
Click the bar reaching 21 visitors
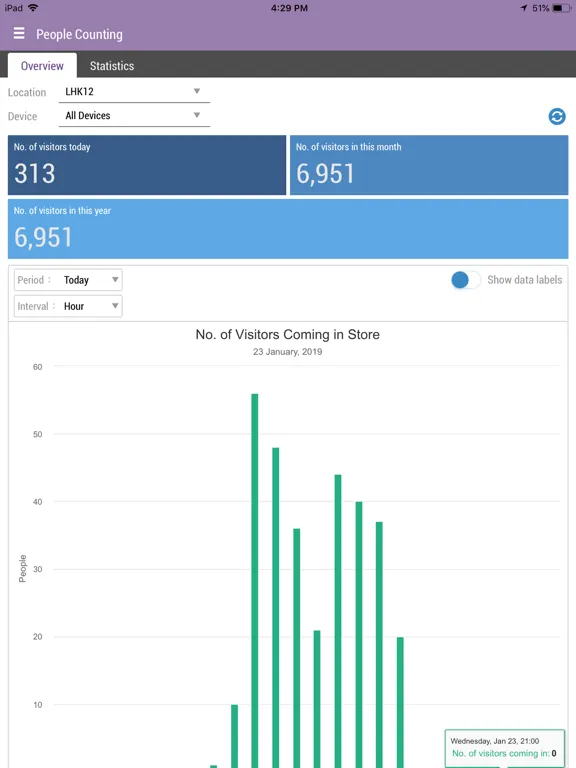pyautogui.click(x=317, y=699)
